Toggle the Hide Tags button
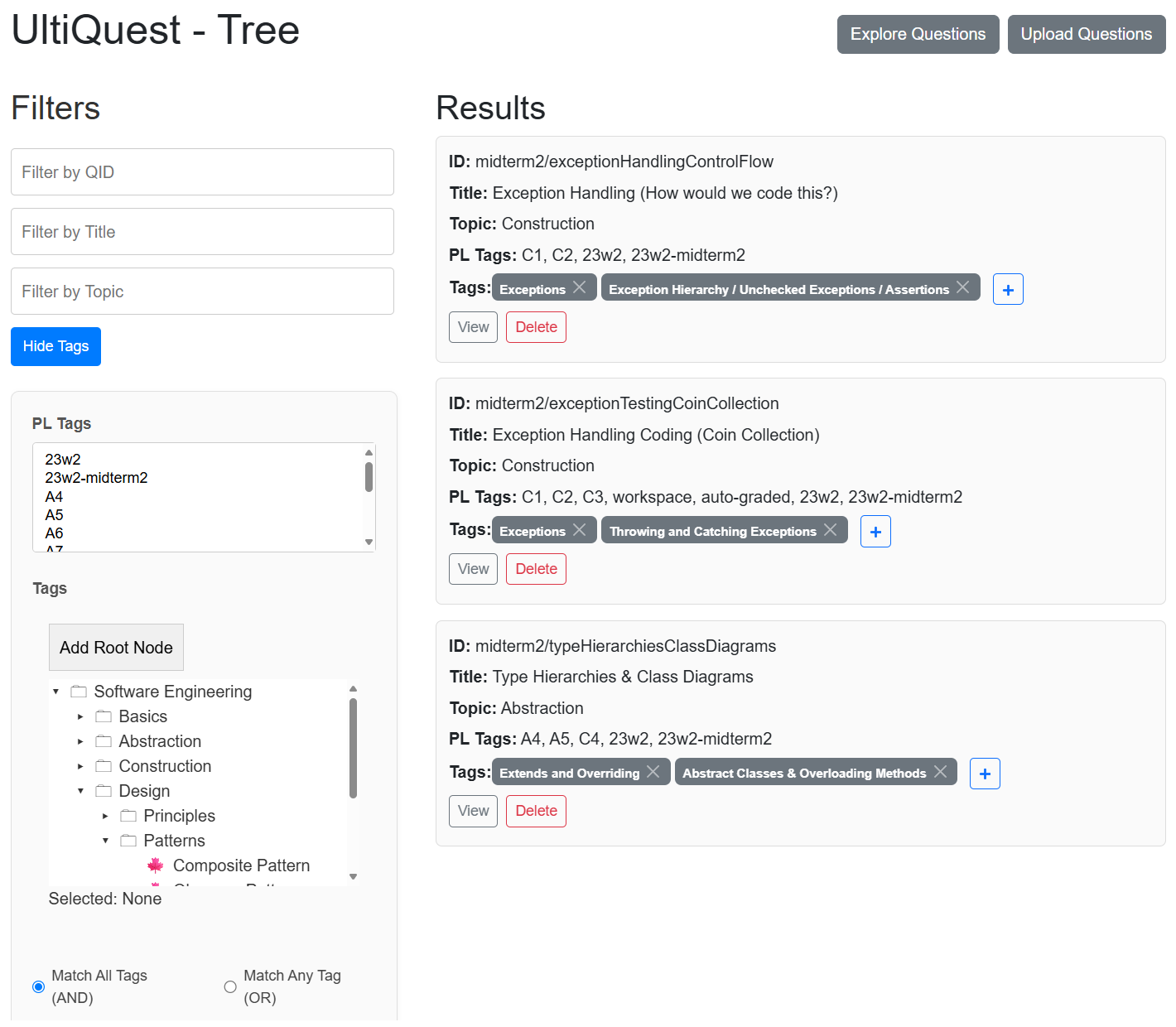 [55, 346]
